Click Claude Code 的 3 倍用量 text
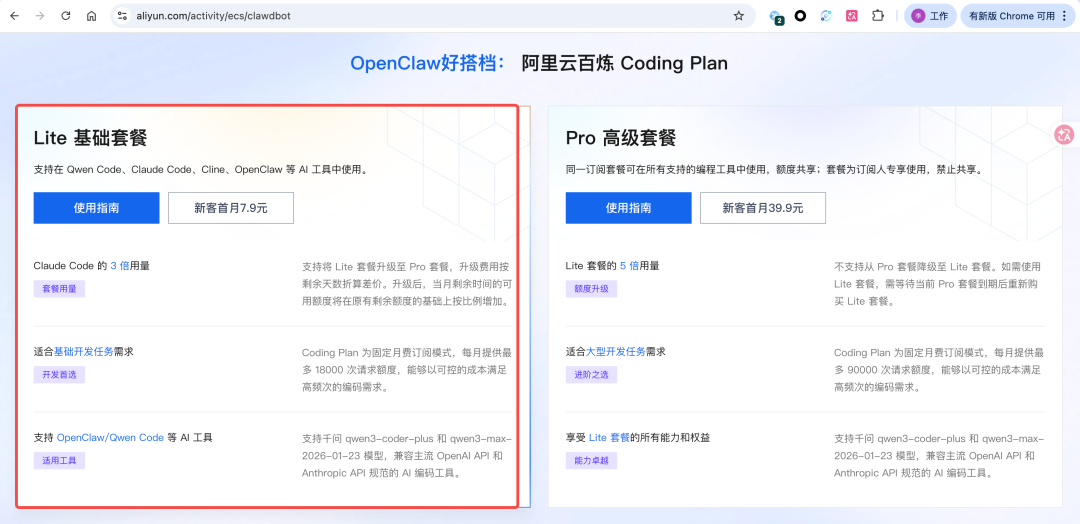This screenshot has width=1080, height=524. coord(92,266)
